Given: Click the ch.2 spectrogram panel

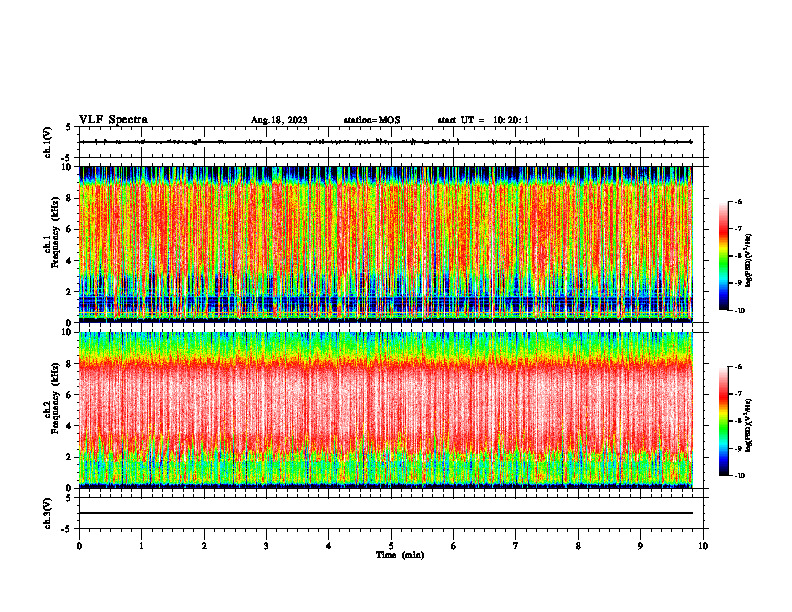Looking at the screenshot, I should [386, 410].
